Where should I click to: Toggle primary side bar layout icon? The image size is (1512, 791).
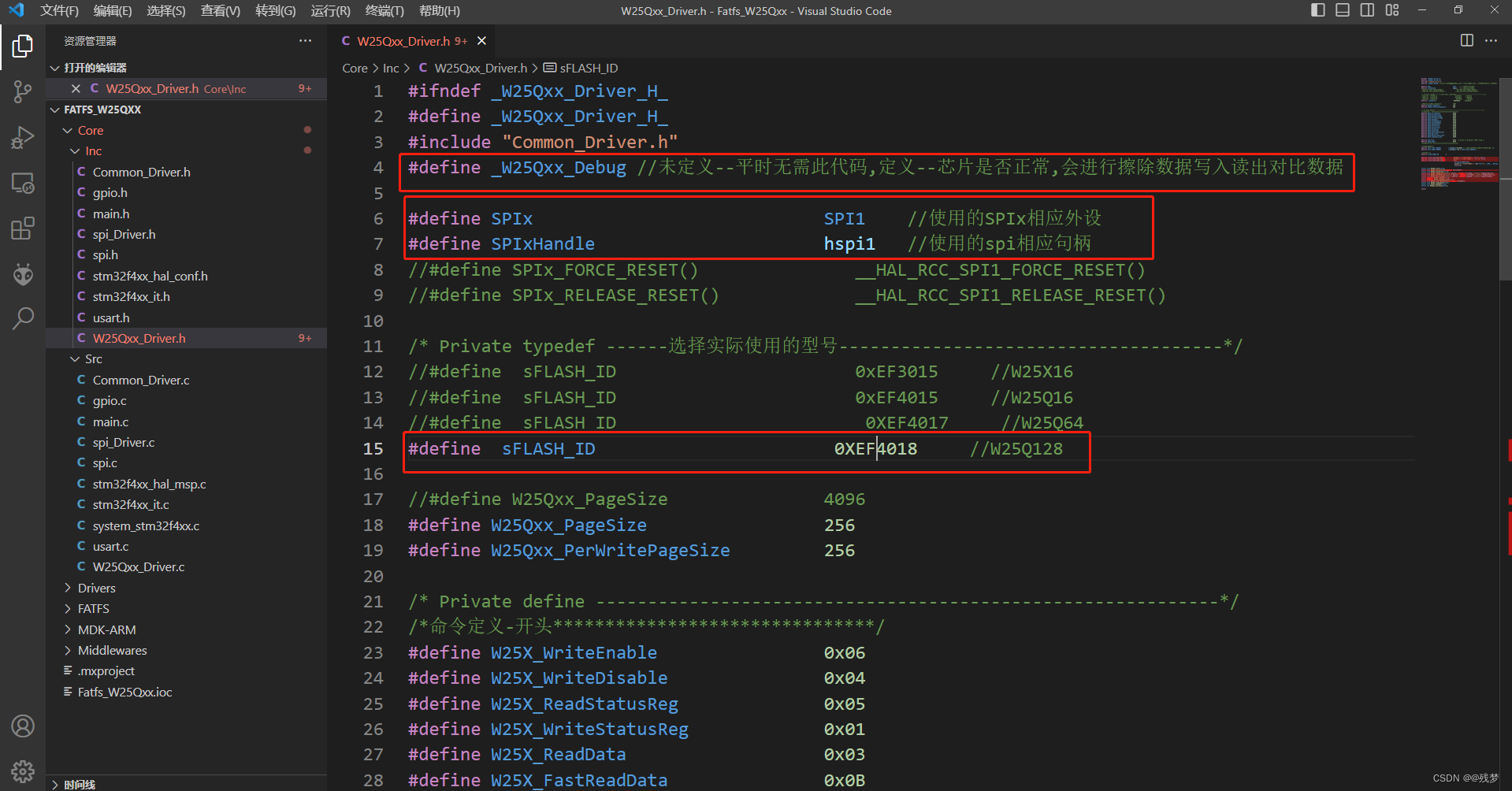point(1318,10)
